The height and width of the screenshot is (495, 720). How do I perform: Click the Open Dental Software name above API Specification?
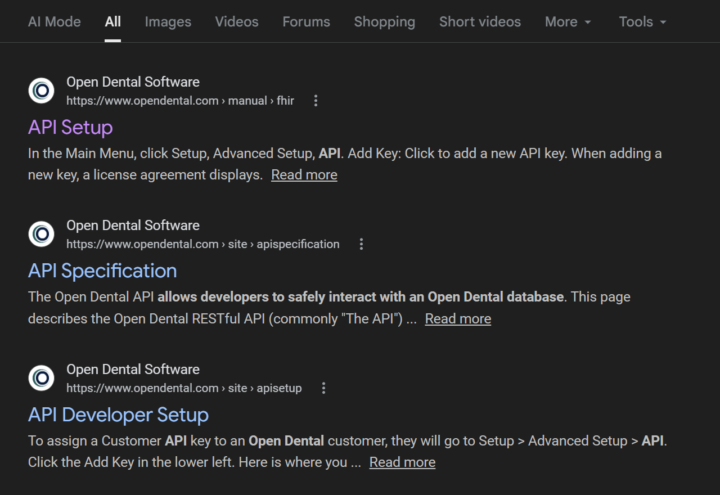[133, 225]
